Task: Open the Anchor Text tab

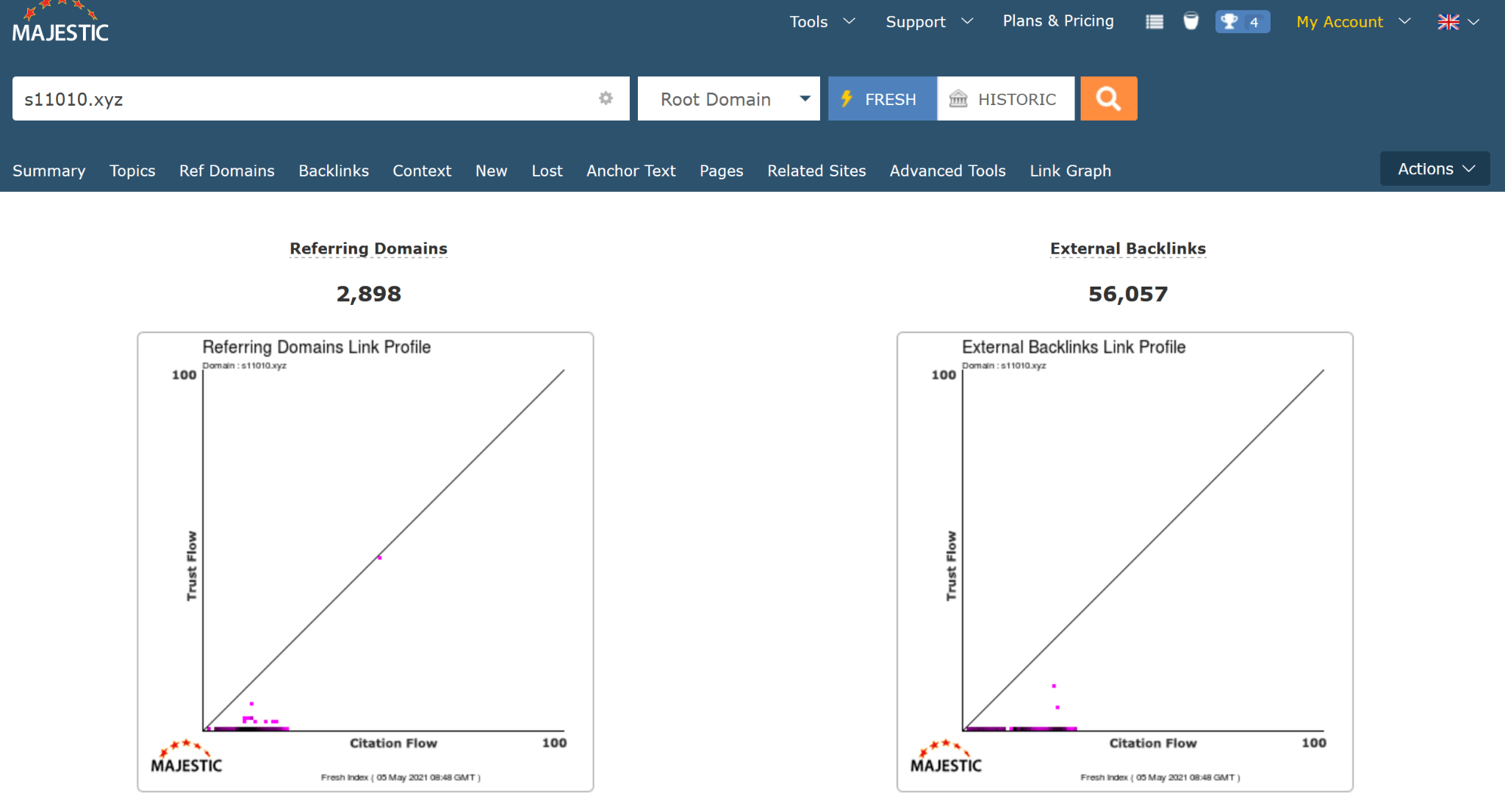Action: [631, 170]
